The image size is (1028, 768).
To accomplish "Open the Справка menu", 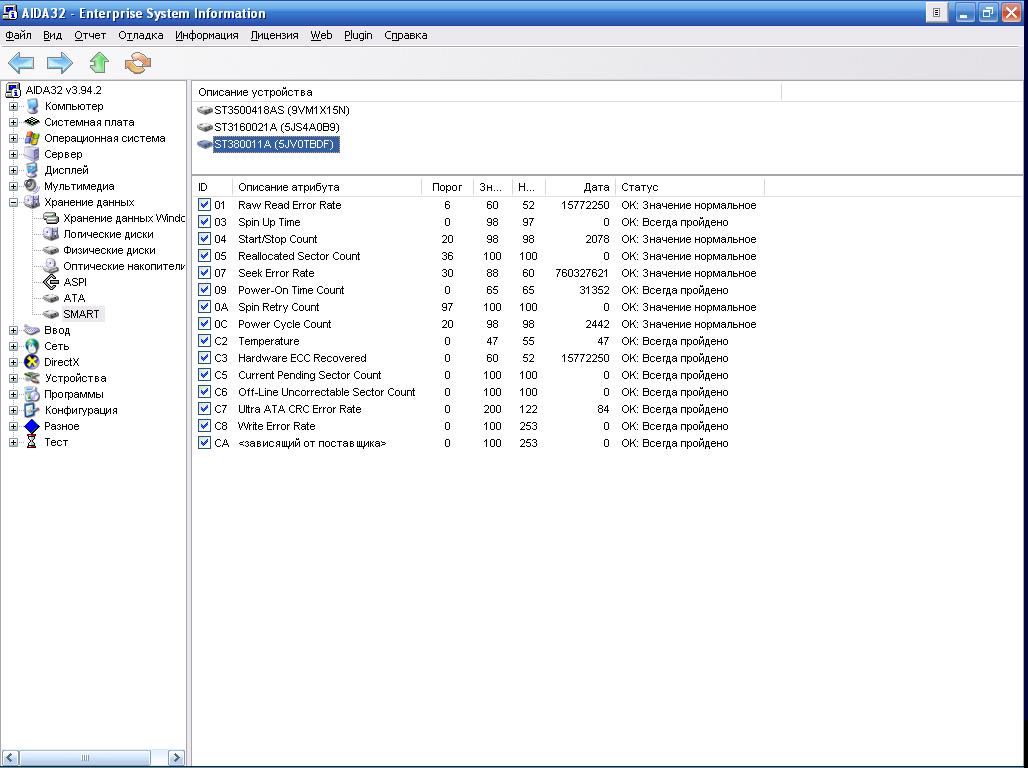I will point(406,35).
